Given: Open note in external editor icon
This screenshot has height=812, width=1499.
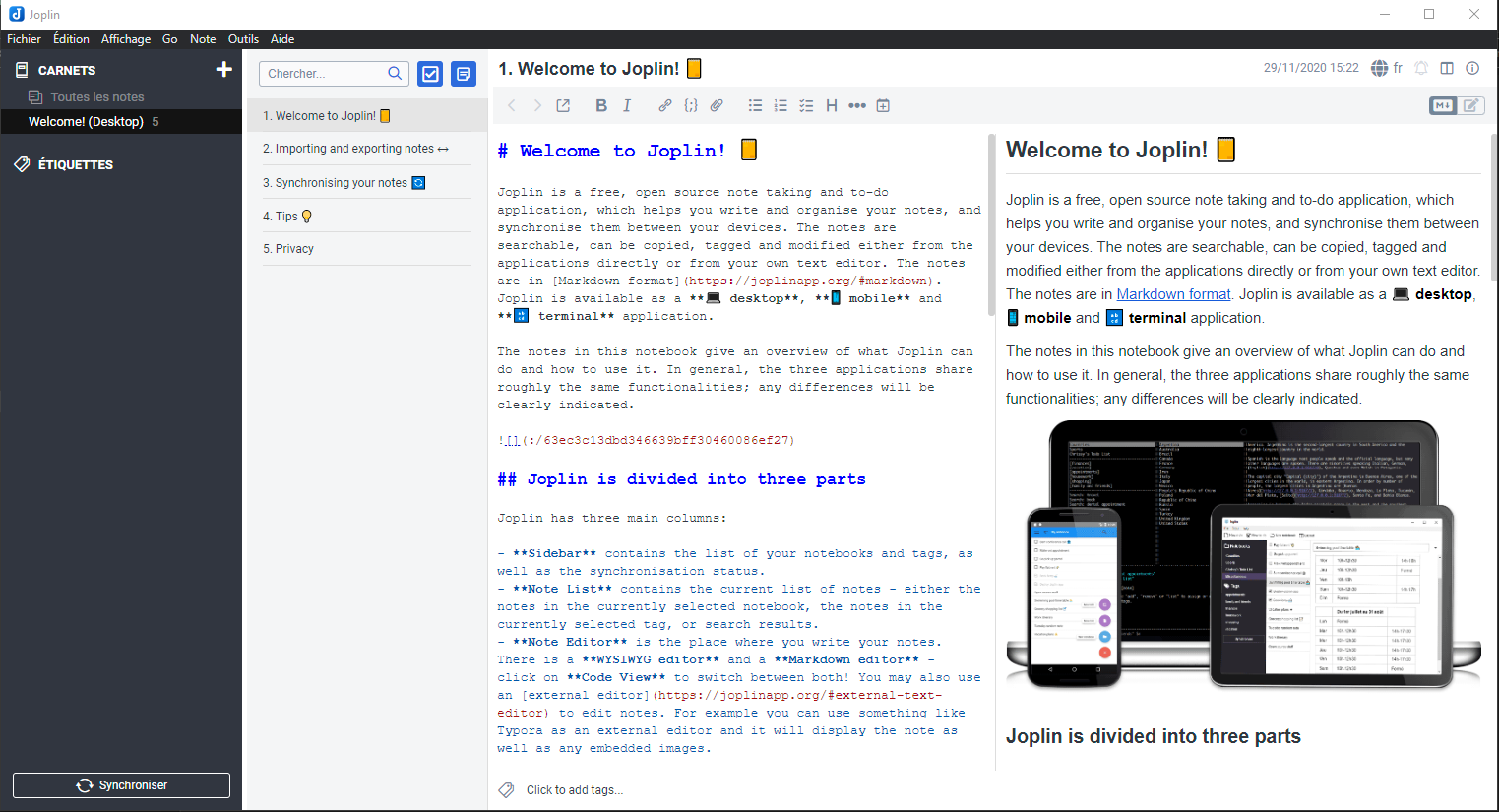Looking at the screenshot, I should [x=563, y=105].
